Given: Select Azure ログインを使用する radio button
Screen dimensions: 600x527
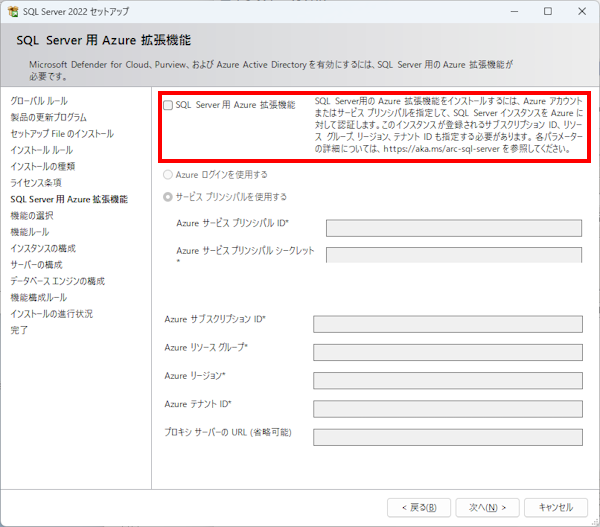Looking at the screenshot, I should coord(168,175).
